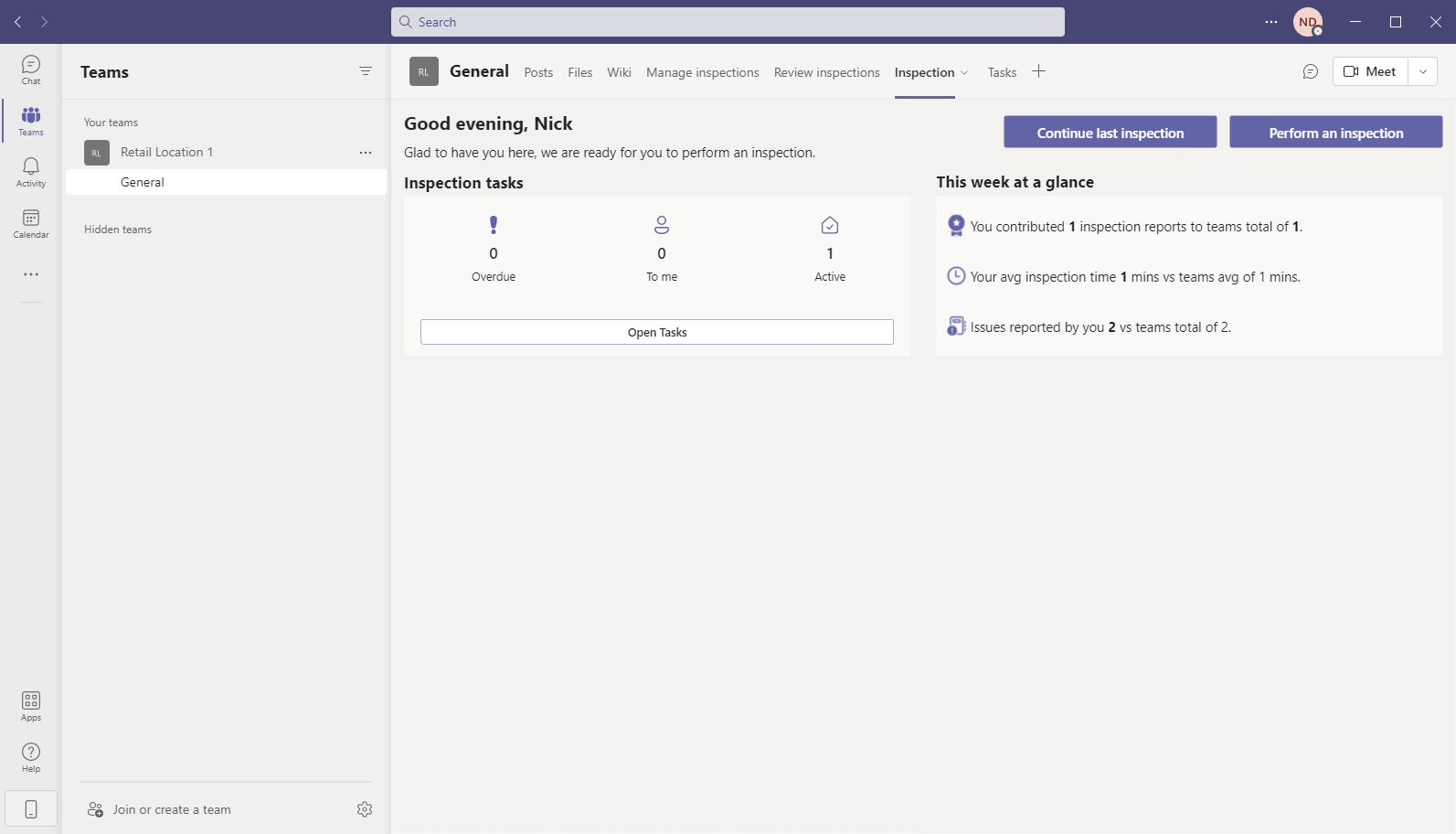Navigate back with the left arrow

18,22
